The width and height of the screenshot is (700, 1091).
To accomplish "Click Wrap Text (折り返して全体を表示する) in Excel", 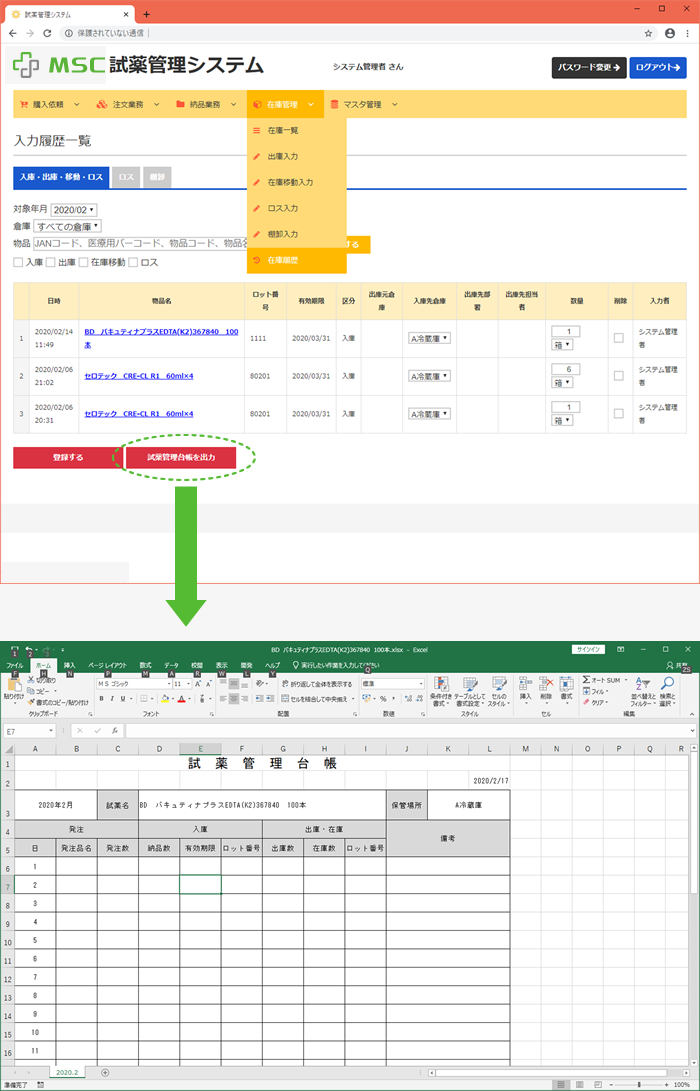I will click(x=317, y=684).
